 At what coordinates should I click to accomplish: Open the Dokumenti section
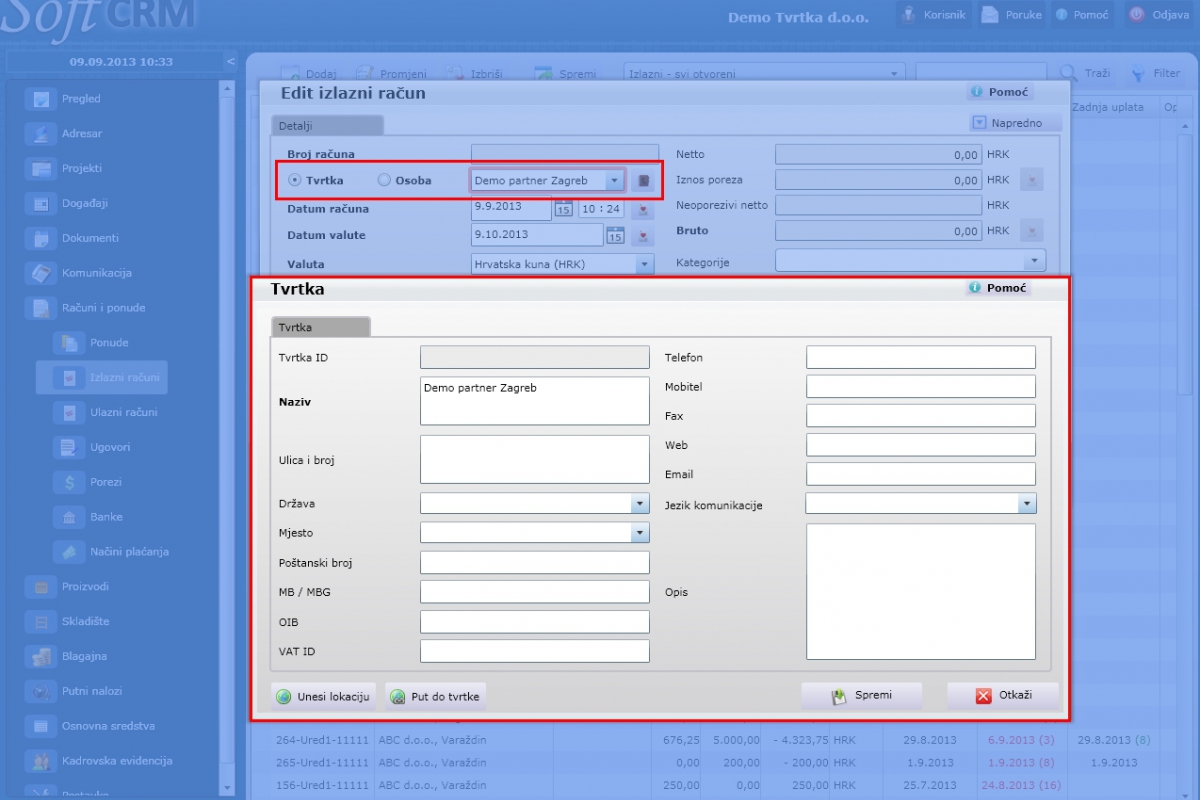[90, 238]
